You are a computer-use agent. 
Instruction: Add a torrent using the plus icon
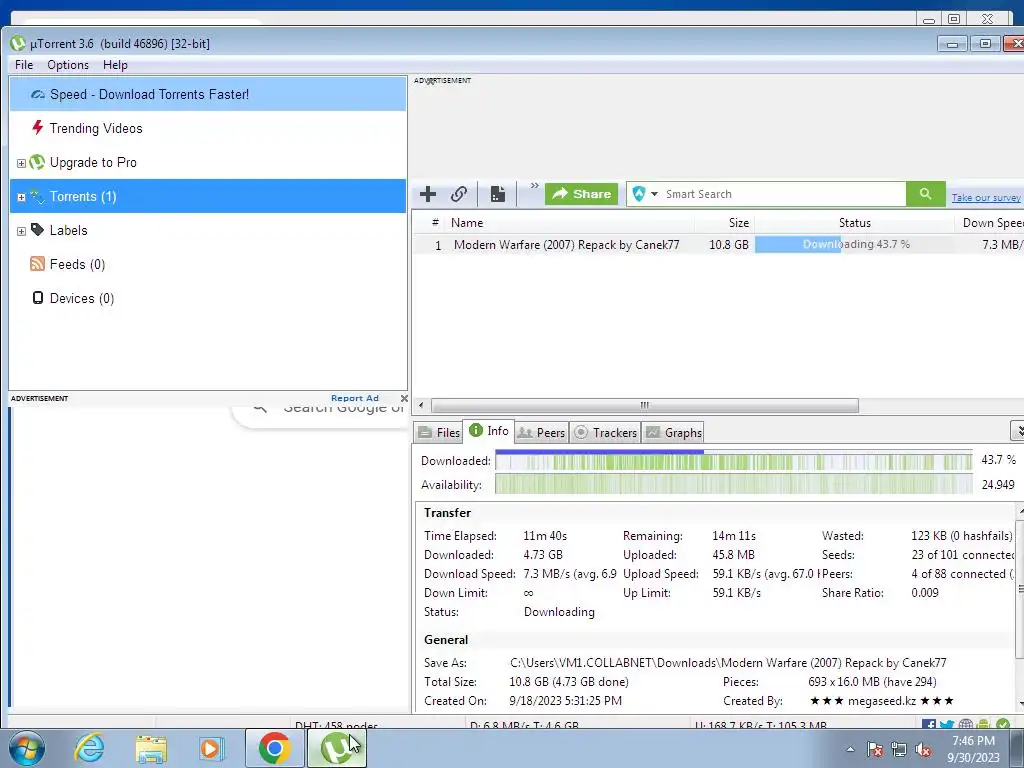click(x=428, y=194)
